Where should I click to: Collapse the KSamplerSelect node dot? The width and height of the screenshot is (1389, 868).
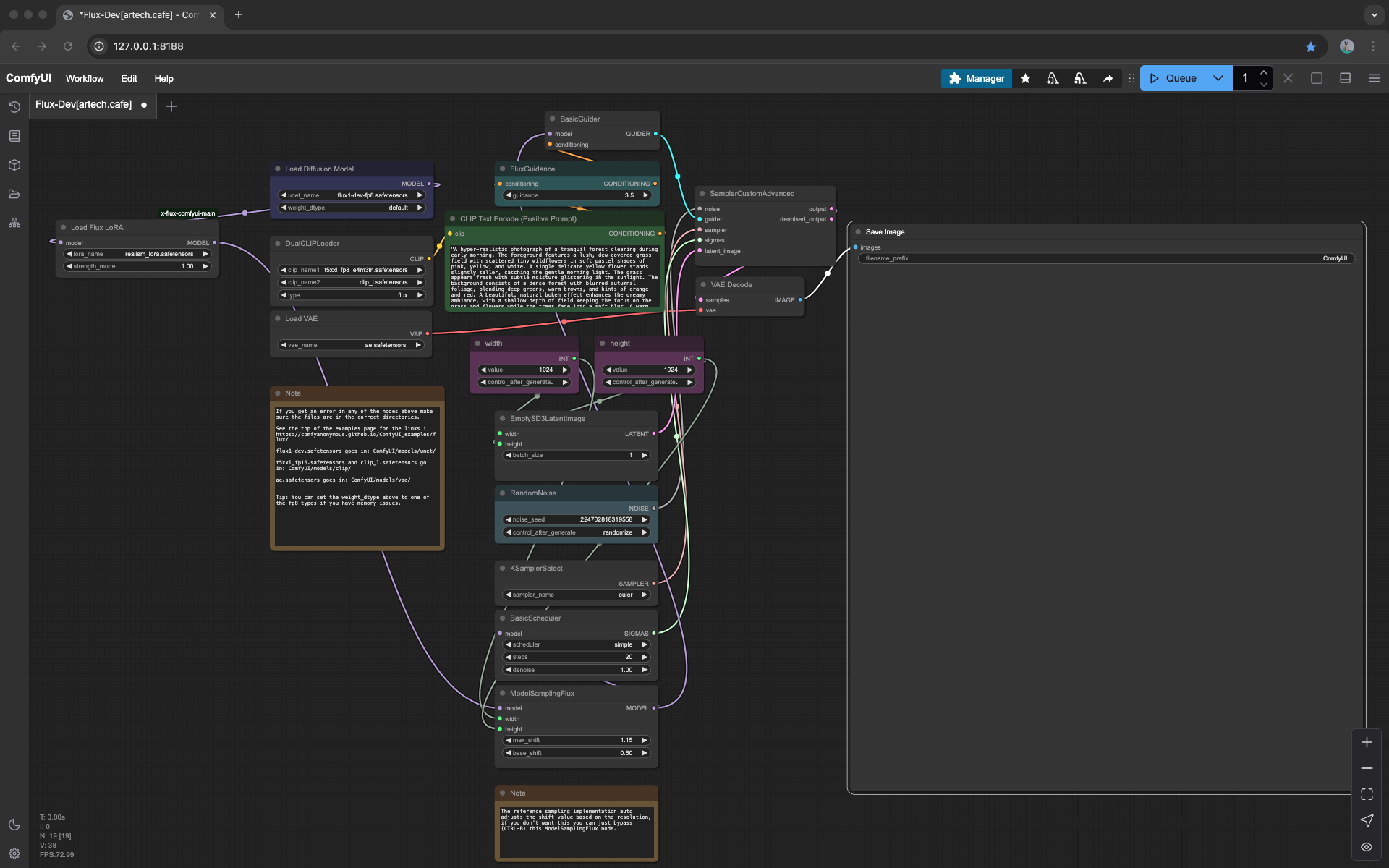tap(502, 569)
